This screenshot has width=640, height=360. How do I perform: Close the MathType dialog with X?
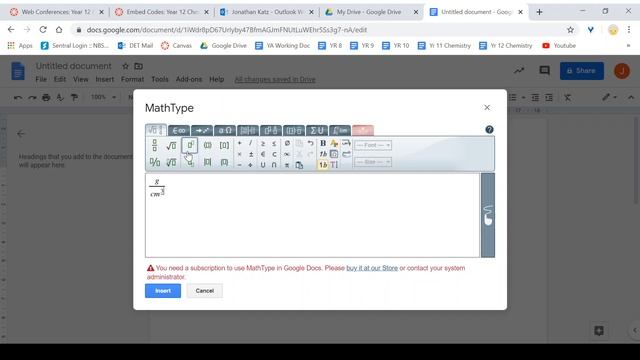[x=487, y=107]
